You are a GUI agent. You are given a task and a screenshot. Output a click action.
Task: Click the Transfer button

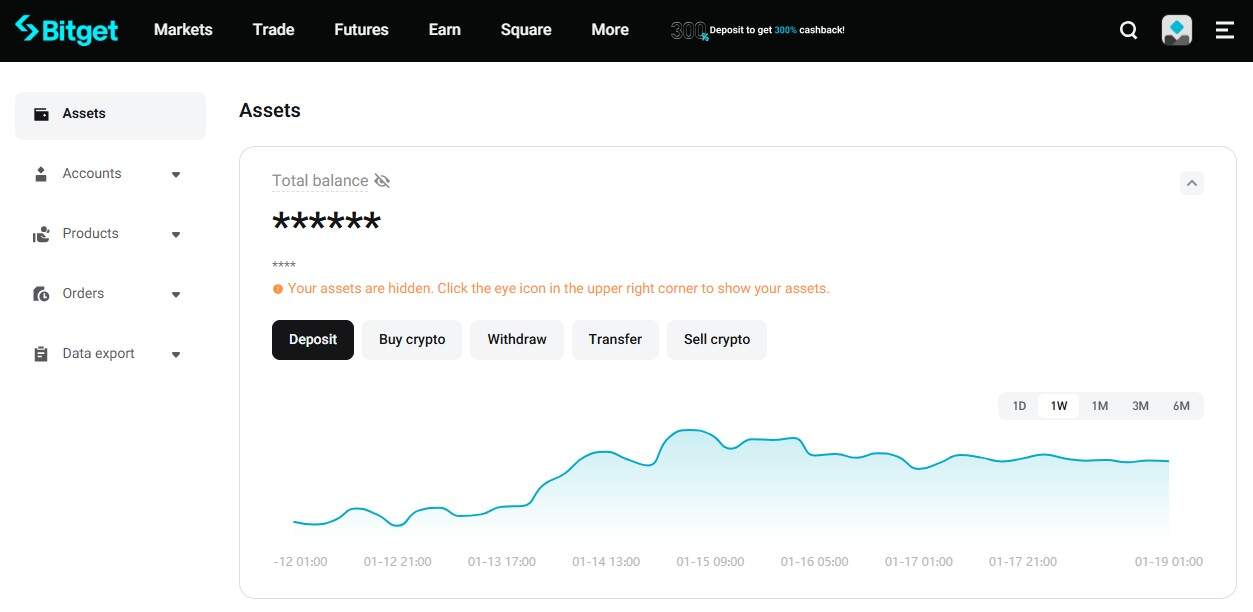coord(615,340)
